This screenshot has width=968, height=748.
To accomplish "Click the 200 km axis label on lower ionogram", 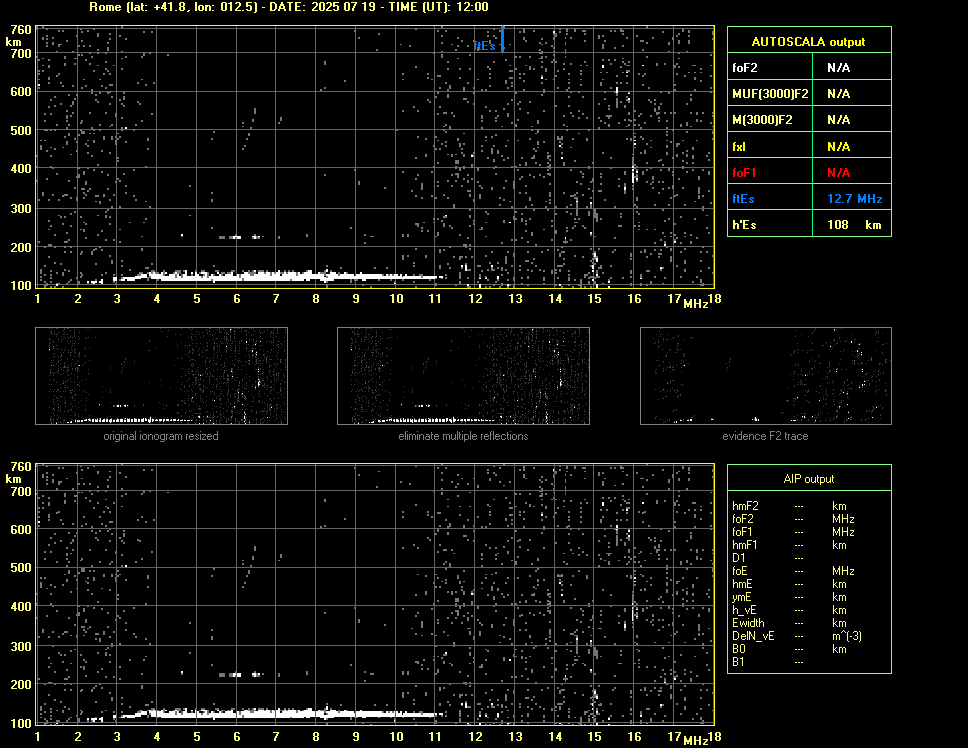I will [x=21, y=684].
